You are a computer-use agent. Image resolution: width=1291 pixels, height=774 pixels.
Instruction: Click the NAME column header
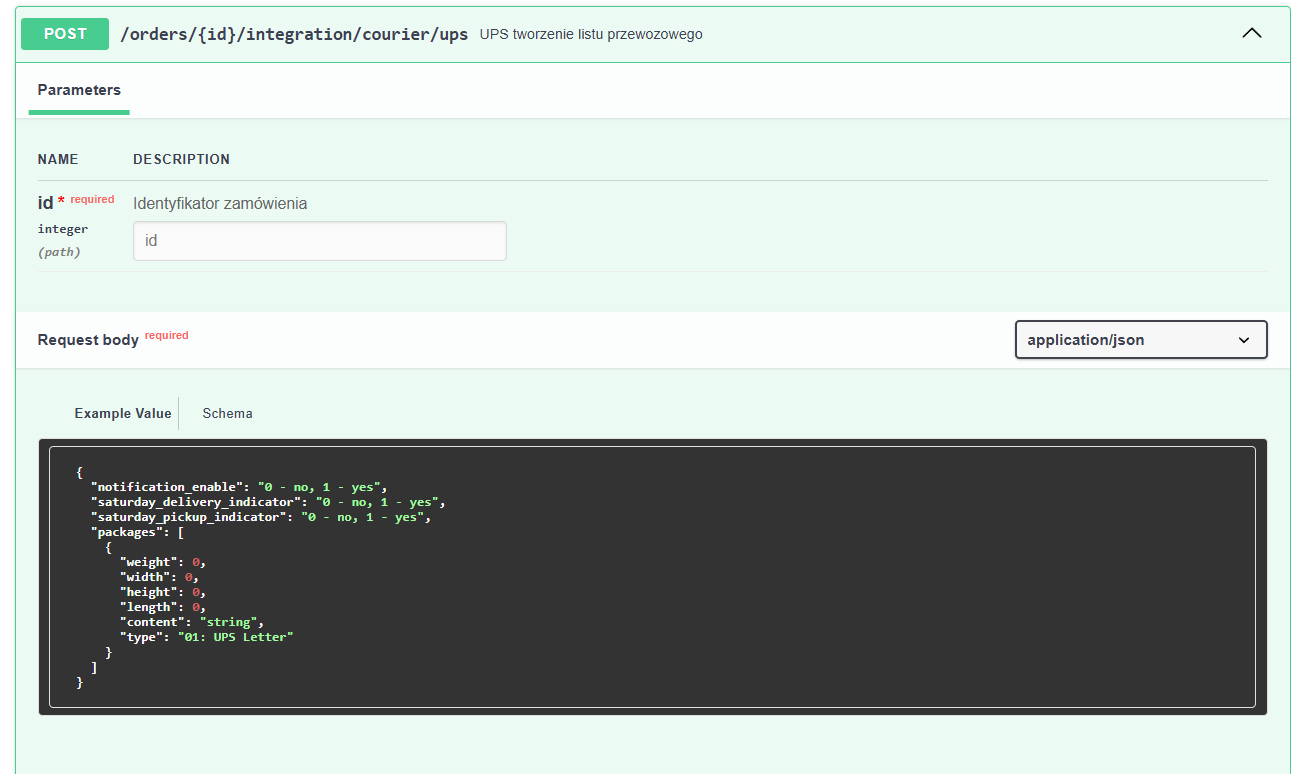[58, 159]
